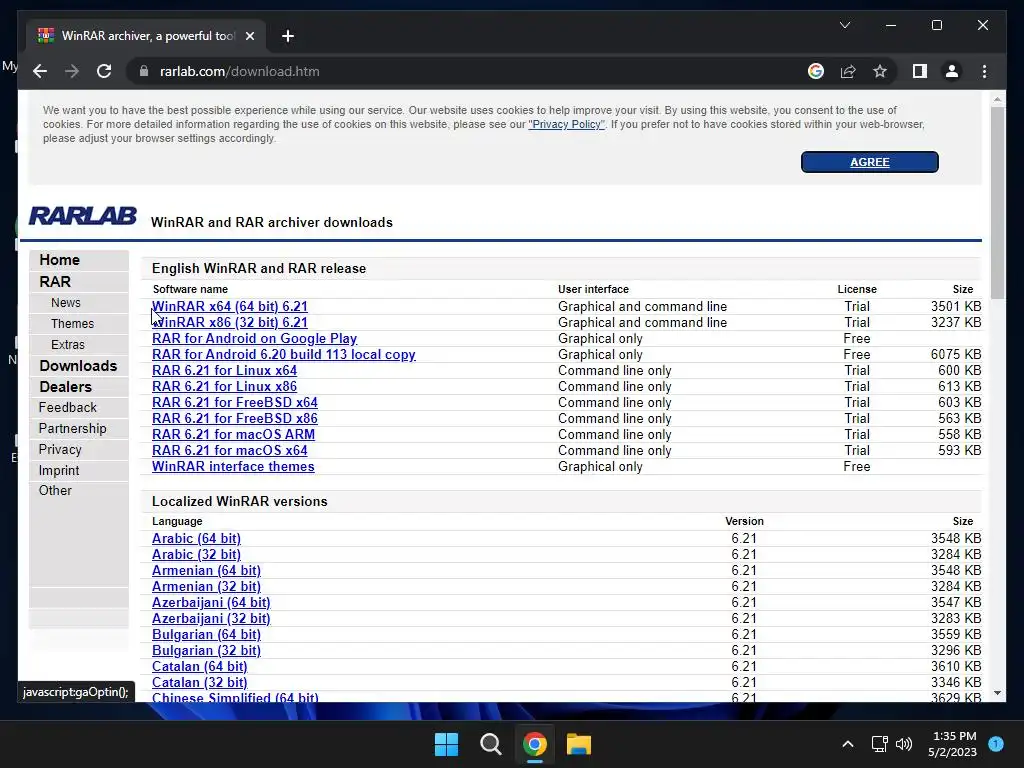Screen dimensions: 1024x768
Task: Click the Google icon in address bar
Action: click(x=816, y=71)
